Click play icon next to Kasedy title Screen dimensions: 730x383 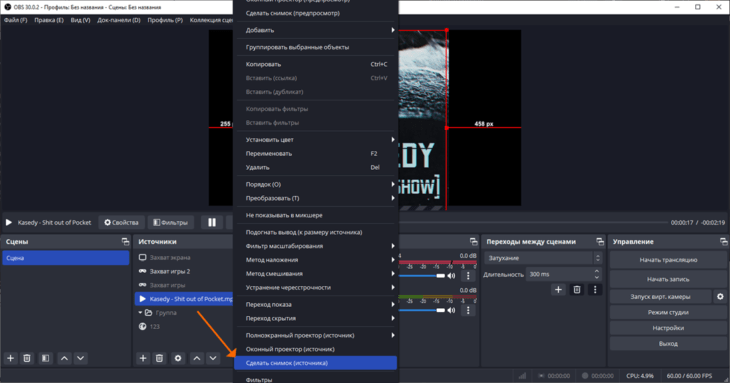pyautogui.click(x=9, y=222)
